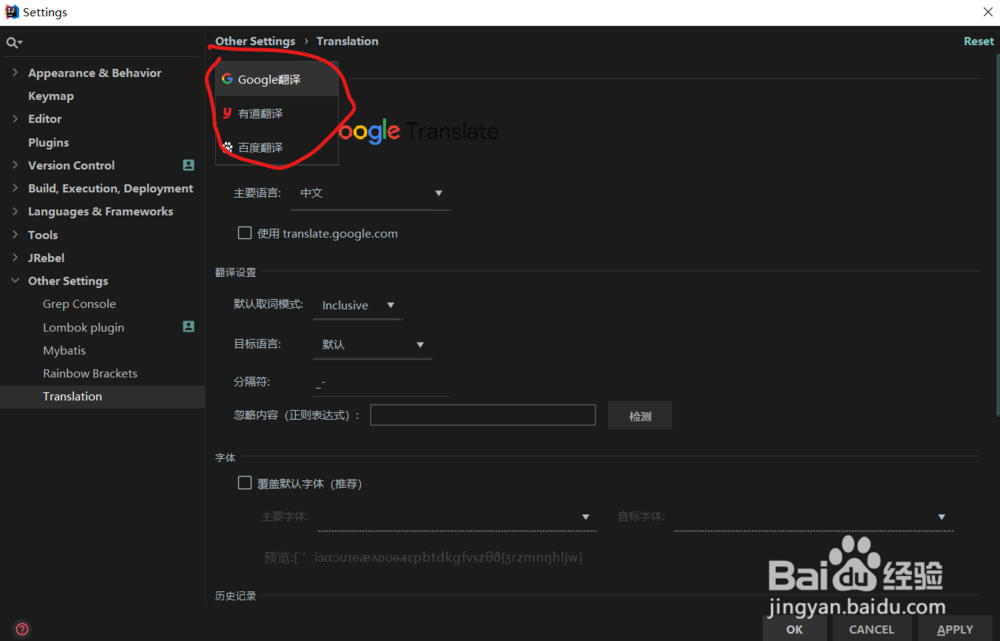
Task: Expand Version Control tree arrow
Action: pos(15,165)
